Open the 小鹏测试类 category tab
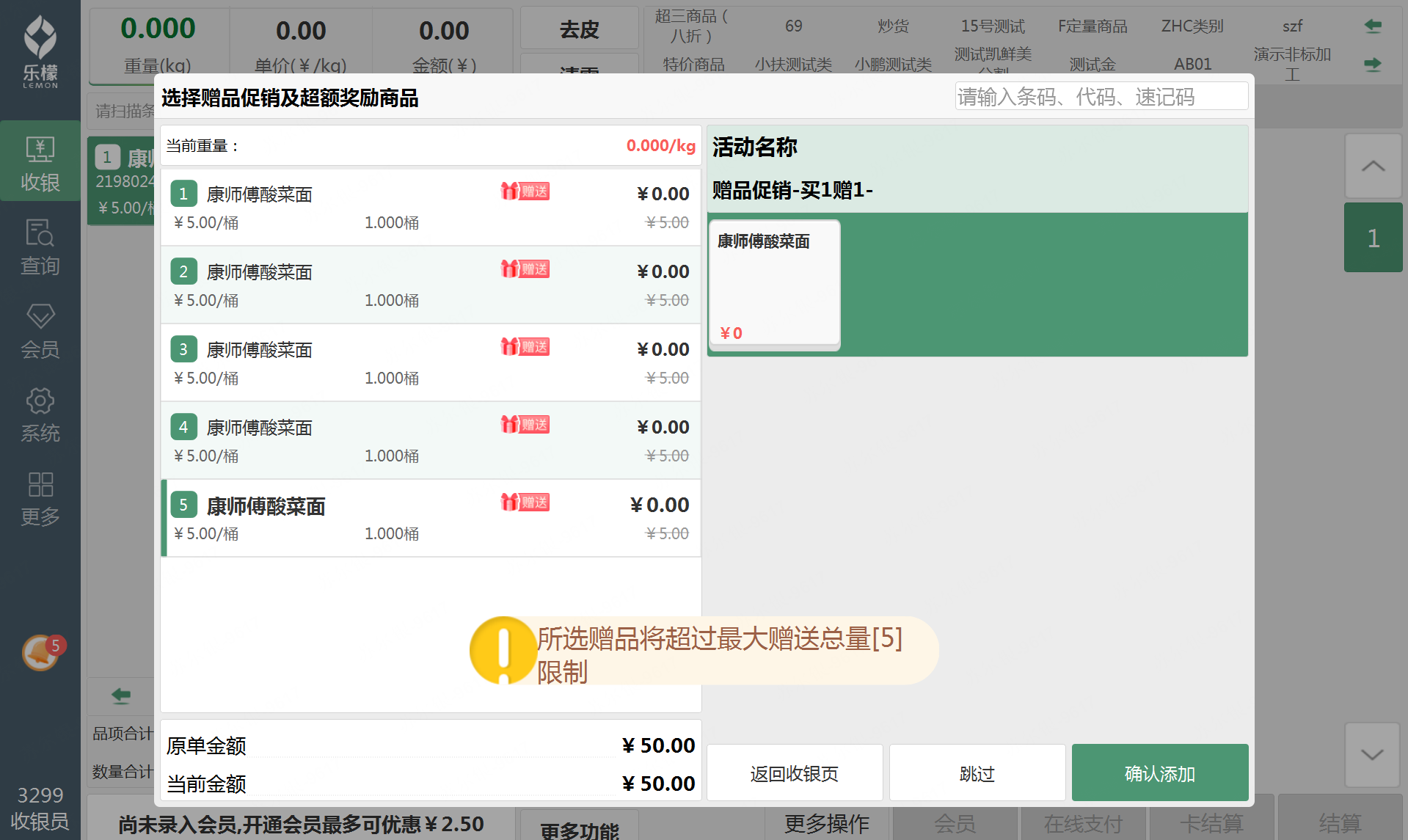 coord(894,65)
